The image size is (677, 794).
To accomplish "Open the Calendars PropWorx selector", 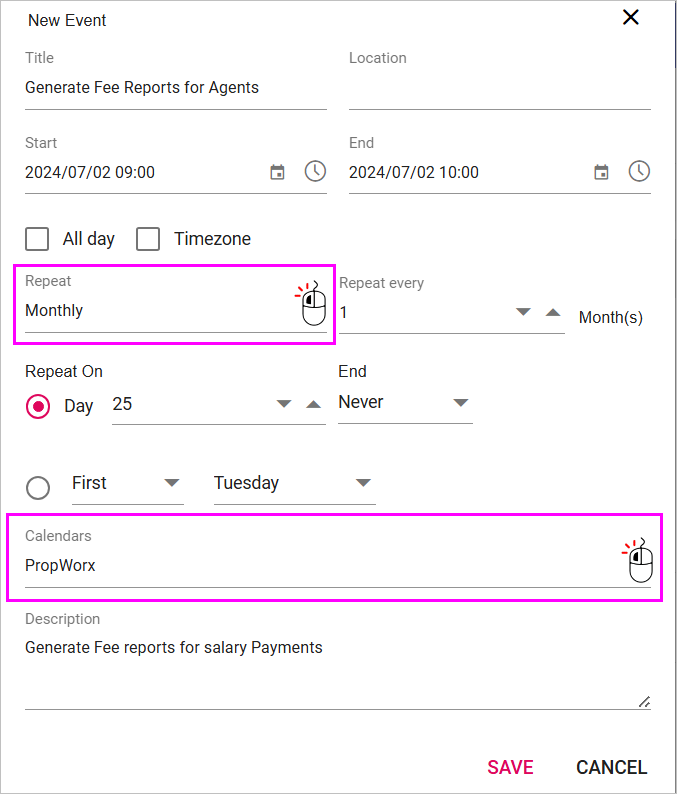I will 338,558.
